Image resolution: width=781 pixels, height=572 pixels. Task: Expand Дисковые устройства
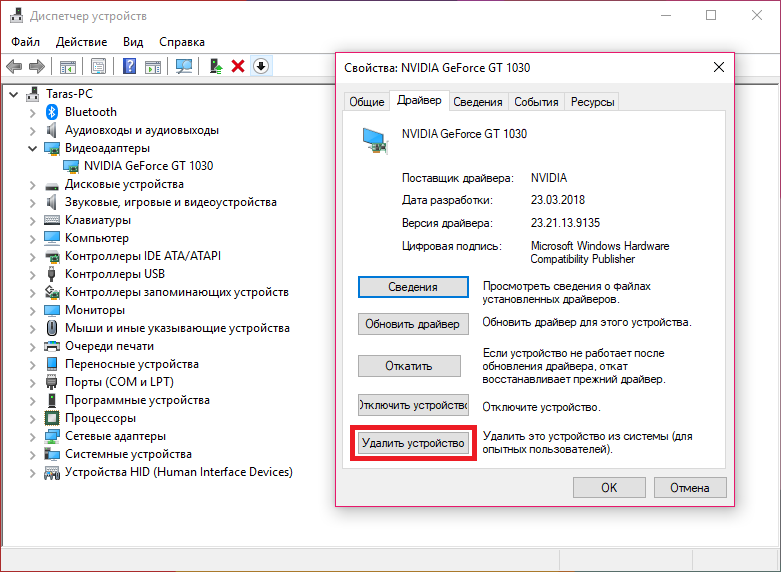[32, 185]
